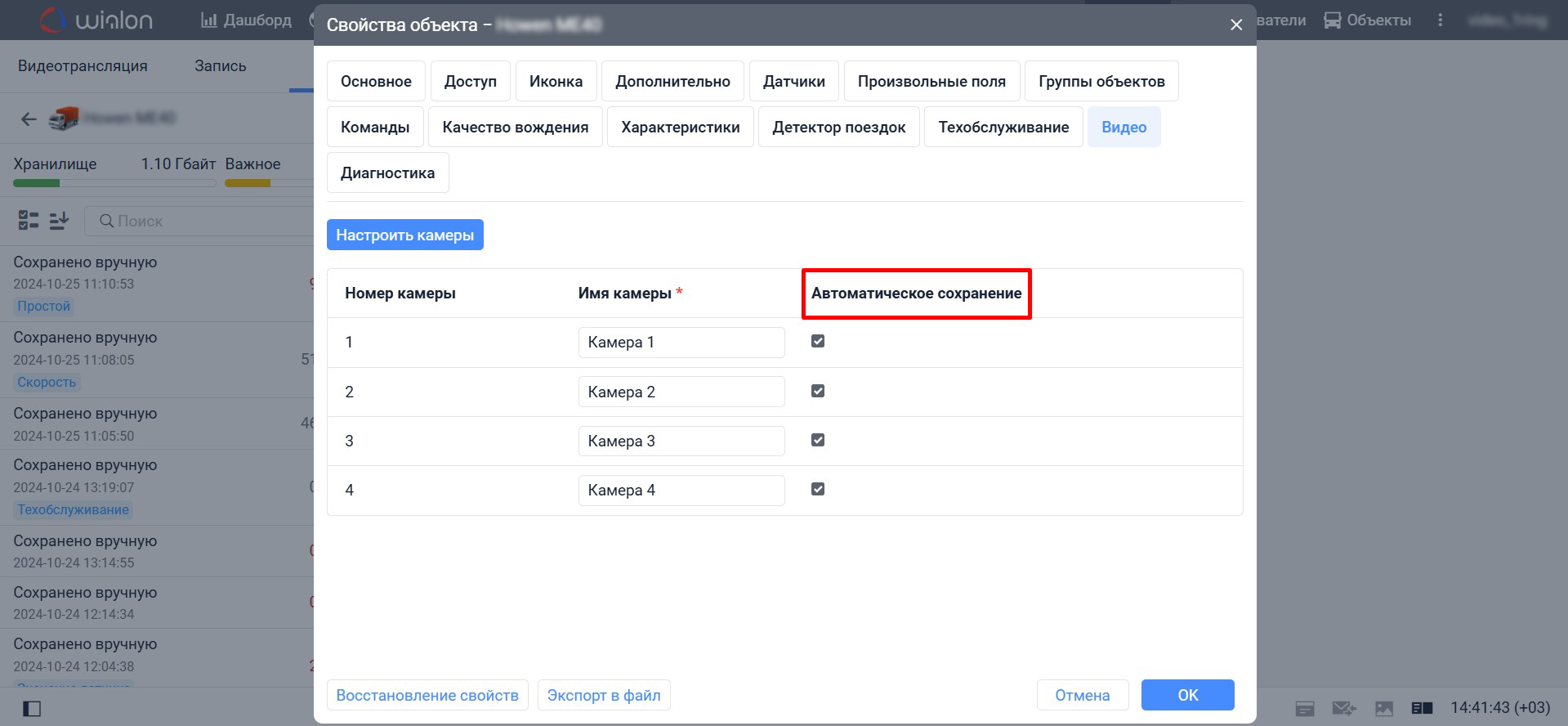This screenshot has width=1568, height=726.
Task: Switch to the Иконка tab
Action: 556,81
